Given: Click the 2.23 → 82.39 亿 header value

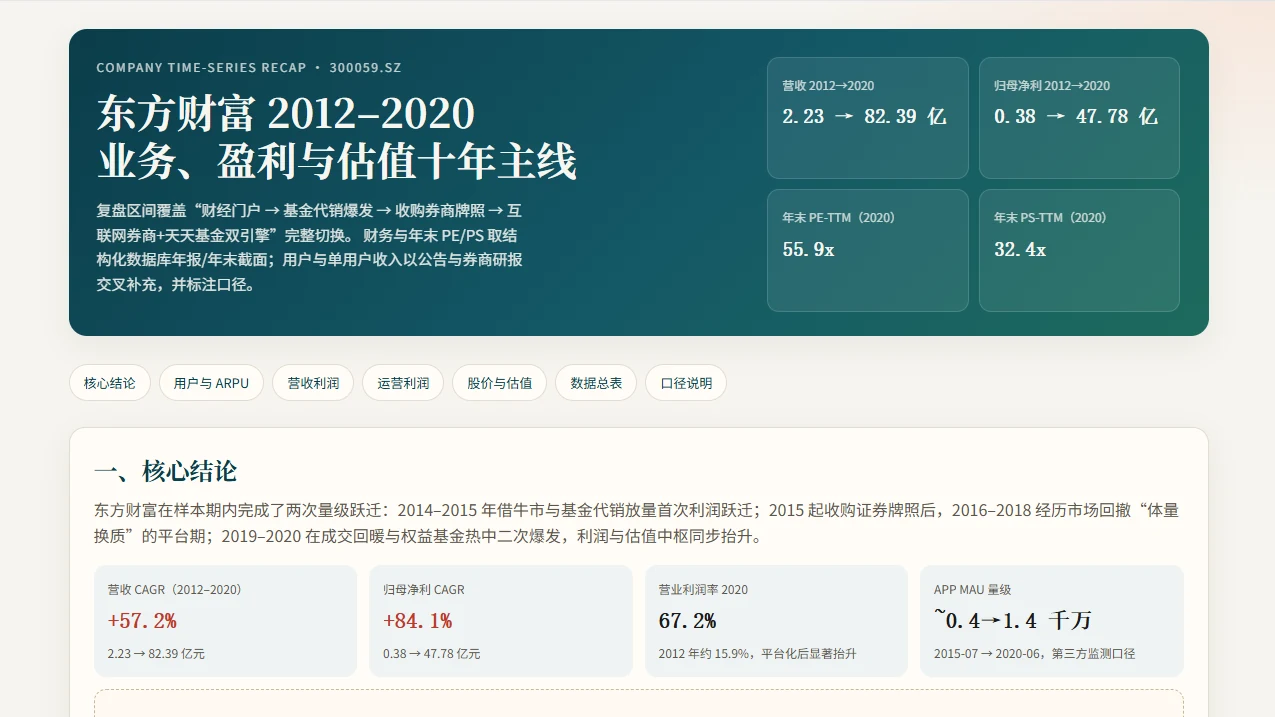Looking at the screenshot, I should [x=864, y=116].
